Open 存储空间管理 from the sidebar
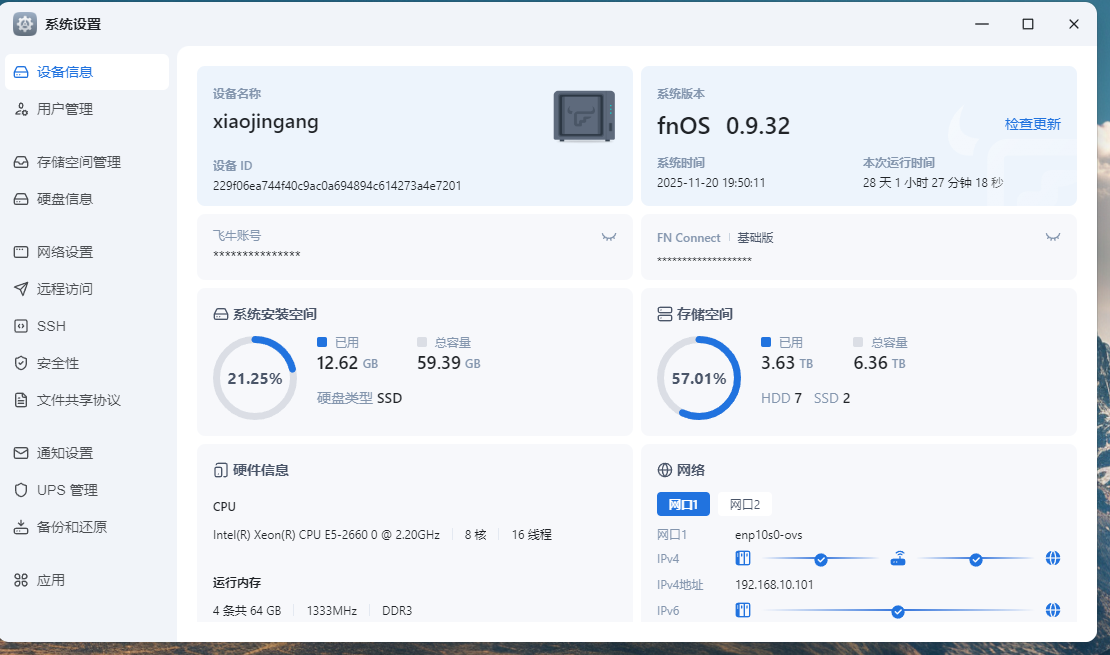Viewport: 1110px width, 655px height. click(x=78, y=162)
